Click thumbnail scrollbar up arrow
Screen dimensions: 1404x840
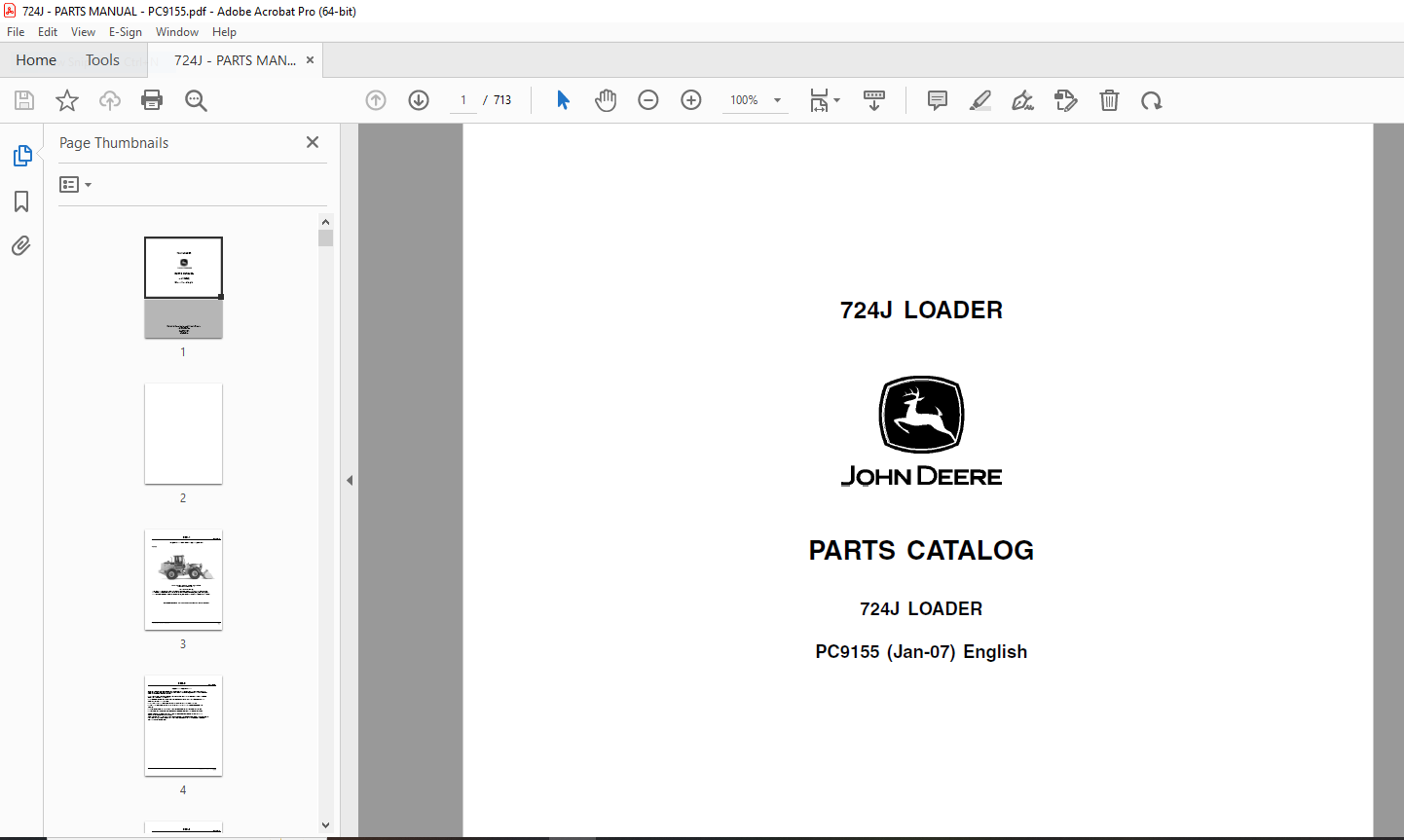325,222
